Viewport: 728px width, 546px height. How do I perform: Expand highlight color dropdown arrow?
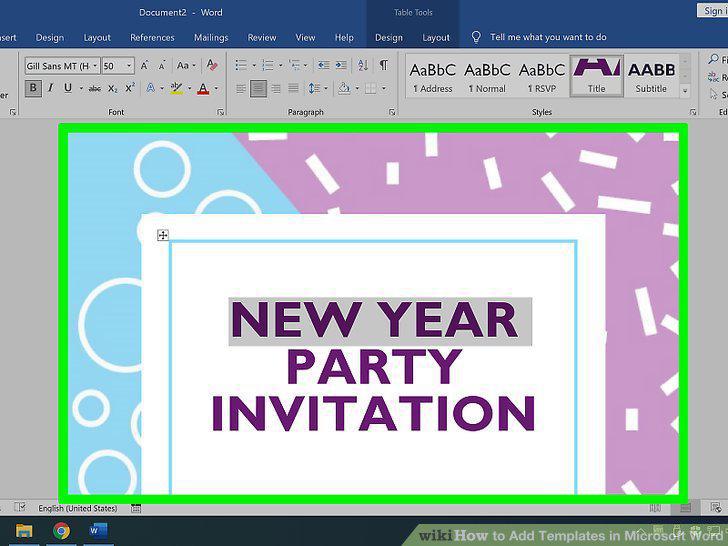pos(189,88)
